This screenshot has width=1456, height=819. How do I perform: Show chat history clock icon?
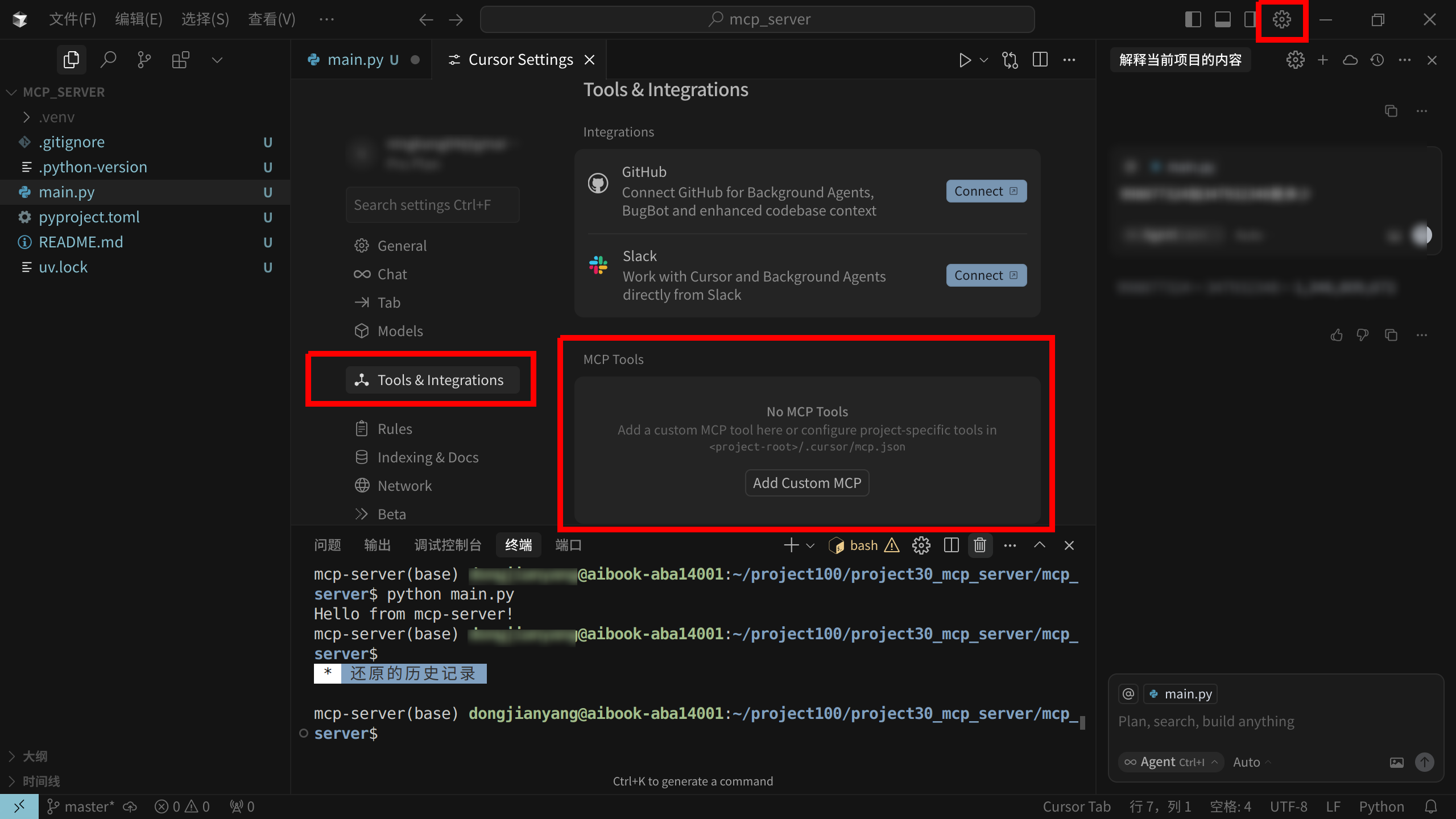pos(1377,60)
